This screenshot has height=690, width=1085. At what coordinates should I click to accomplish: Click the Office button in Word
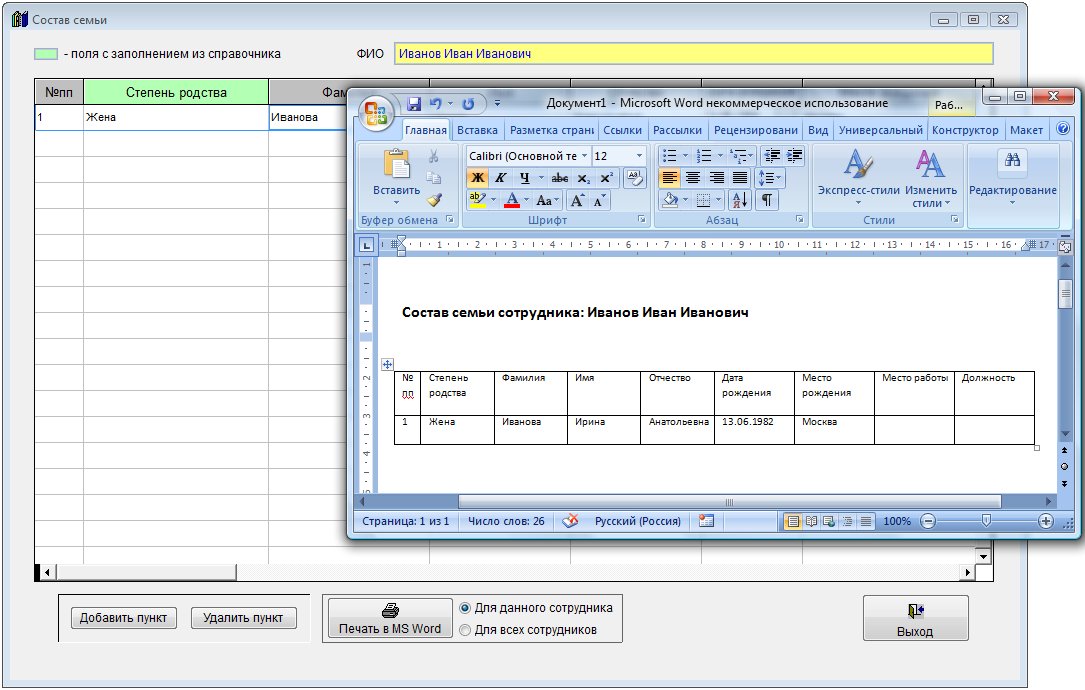point(378,112)
